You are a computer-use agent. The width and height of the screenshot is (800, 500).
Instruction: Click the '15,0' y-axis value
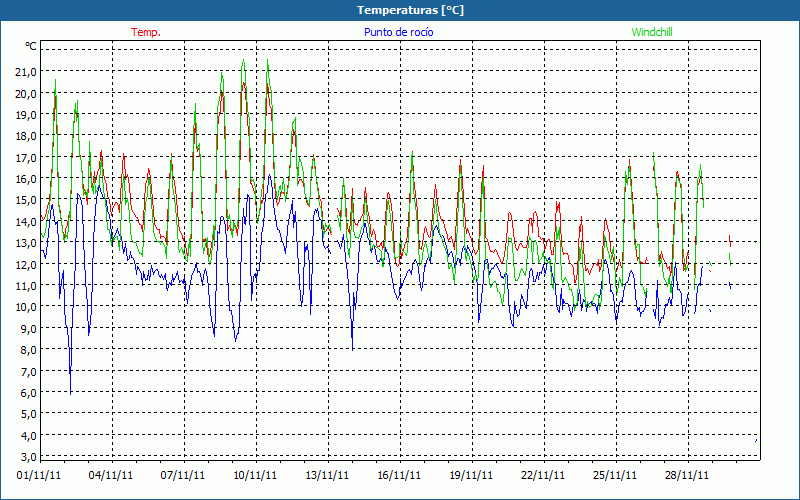pyautogui.click(x=27, y=200)
